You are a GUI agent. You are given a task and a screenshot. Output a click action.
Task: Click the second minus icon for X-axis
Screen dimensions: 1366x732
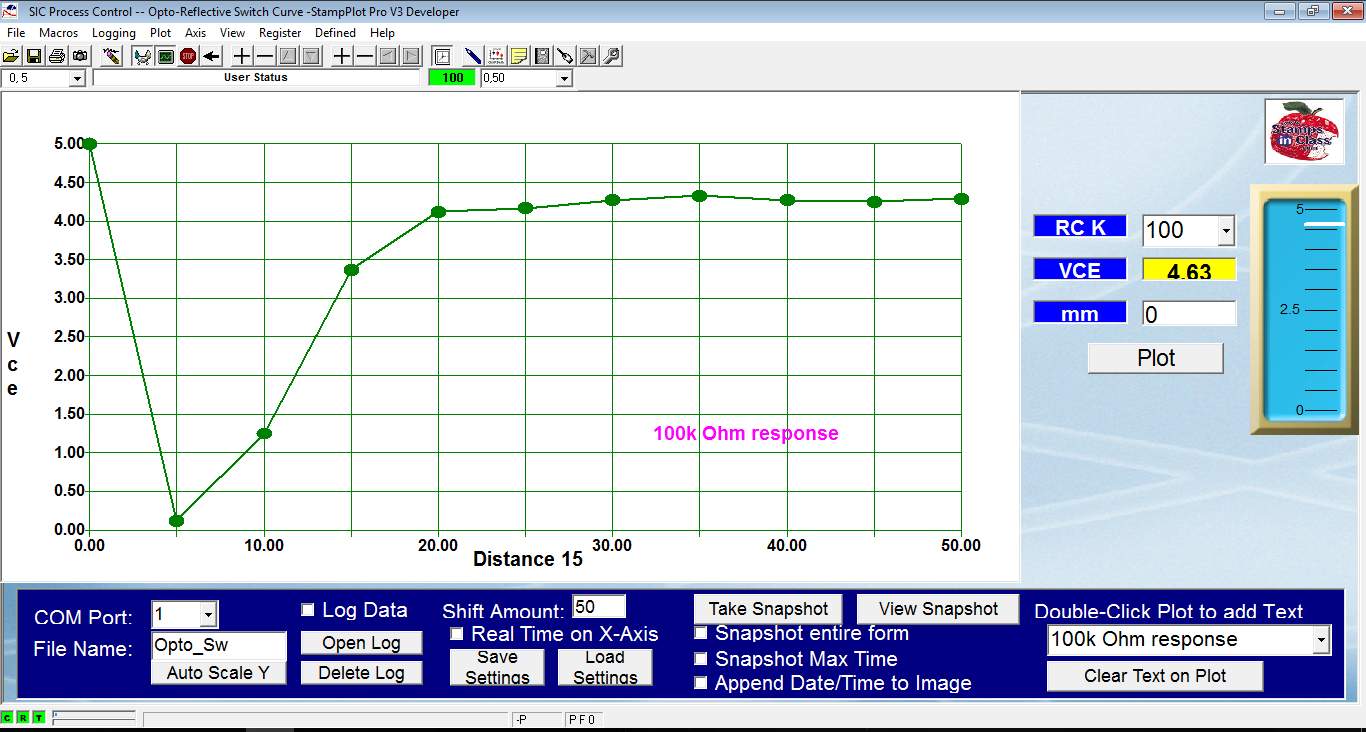coord(365,56)
